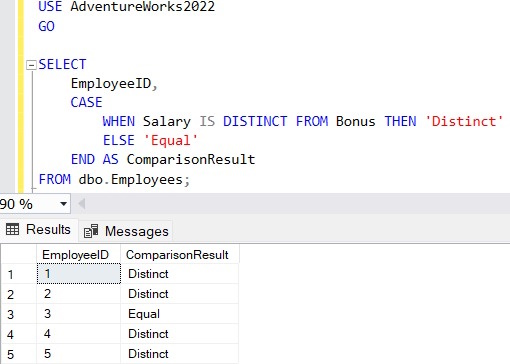The height and width of the screenshot is (364, 510).
Task: Select the ComparisonResult column header
Action: [x=179, y=255]
